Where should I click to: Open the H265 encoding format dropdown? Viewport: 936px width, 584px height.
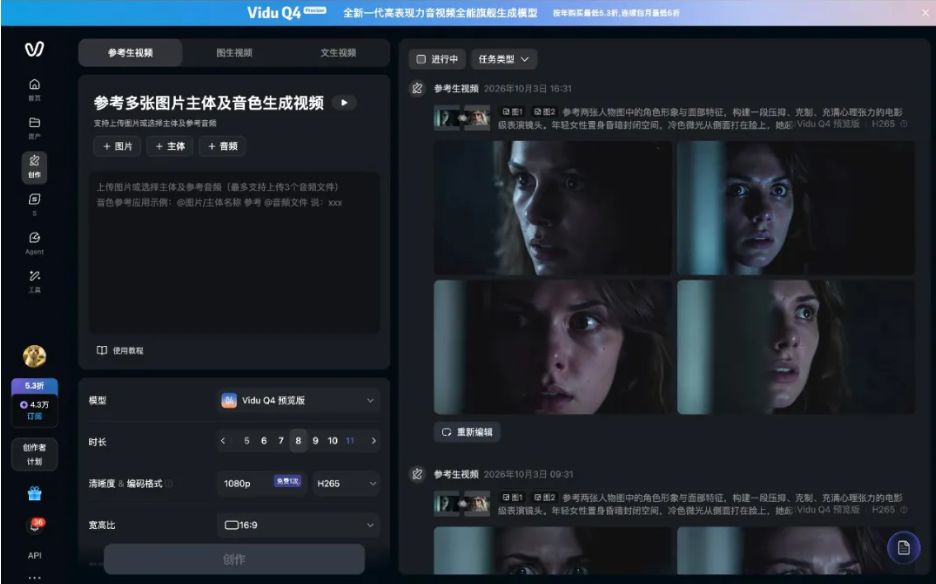click(347, 483)
